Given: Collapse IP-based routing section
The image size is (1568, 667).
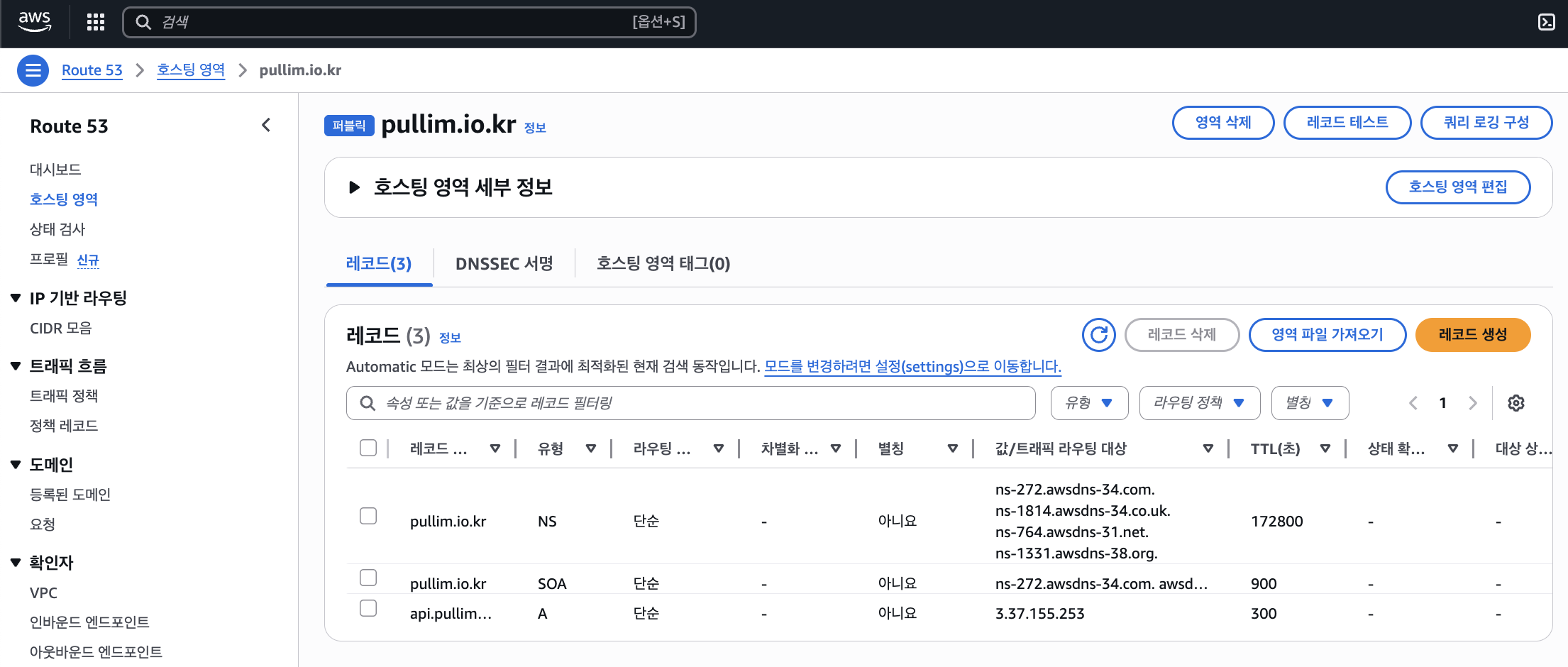Looking at the screenshot, I should pyautogui.click(x=16, y=298).
